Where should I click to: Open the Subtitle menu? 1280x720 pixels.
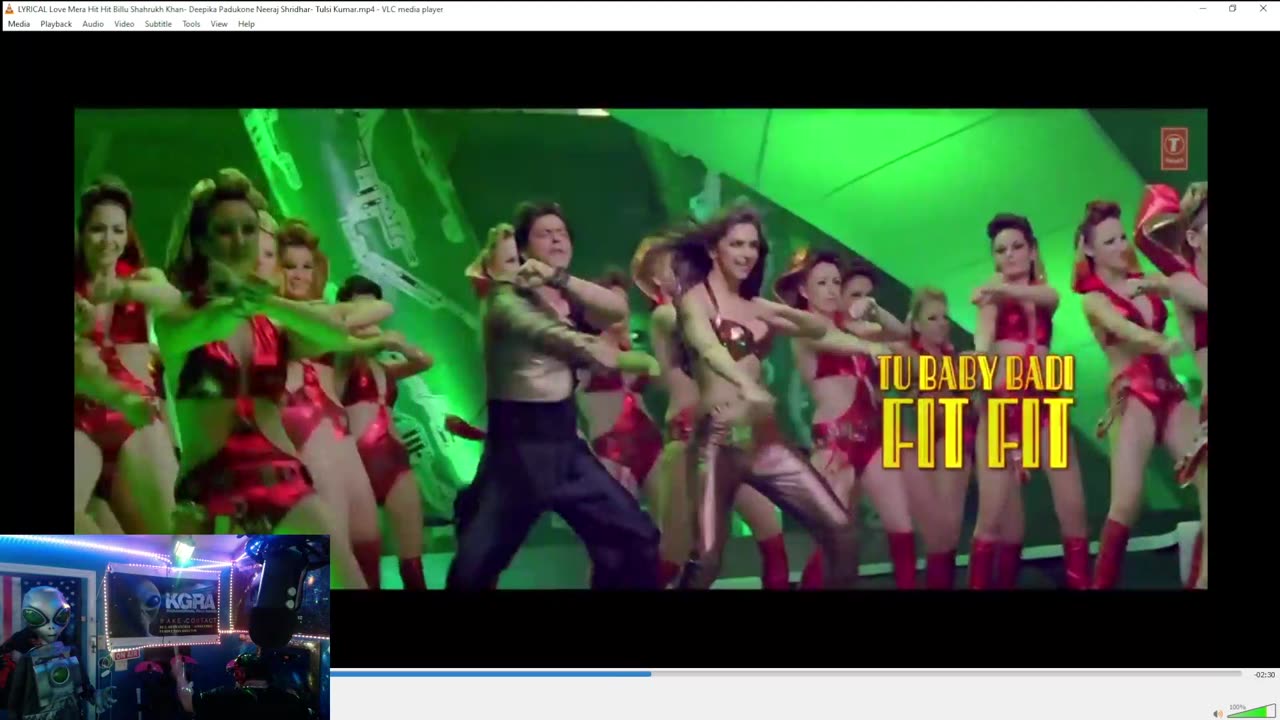pyautogui.click(x=158, y=24)
